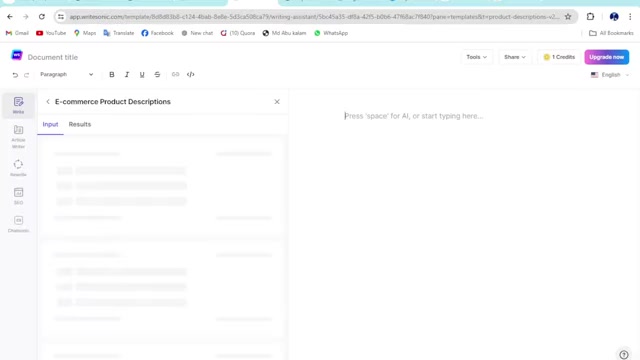The width and height of the screenshot is (640, 360).
Task: Expand the Share dropdown
Action: tap(515, 57)
